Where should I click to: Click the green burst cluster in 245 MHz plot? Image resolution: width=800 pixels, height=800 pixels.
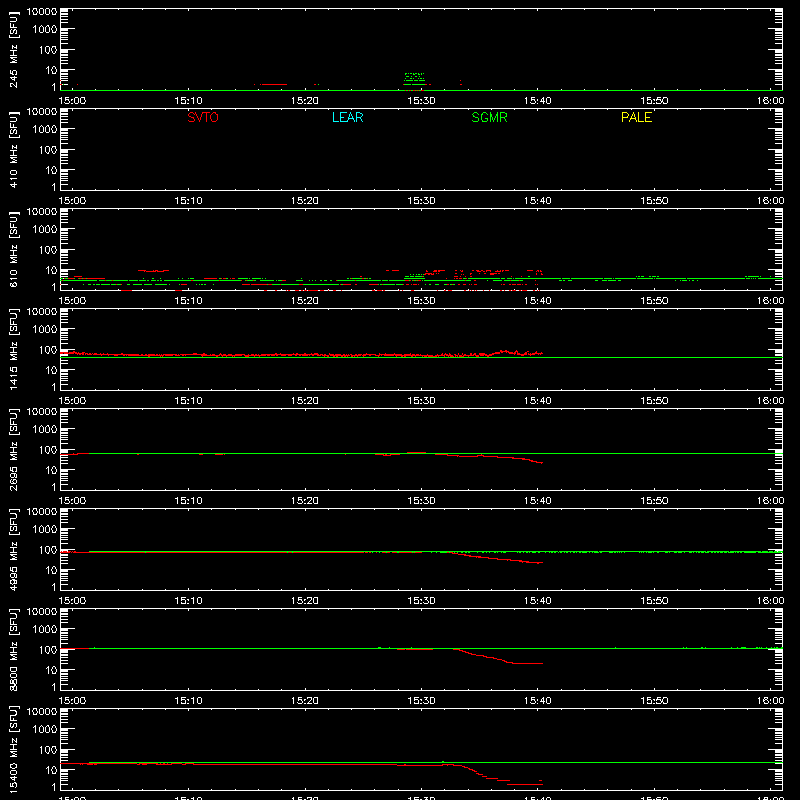coord(414,78)
